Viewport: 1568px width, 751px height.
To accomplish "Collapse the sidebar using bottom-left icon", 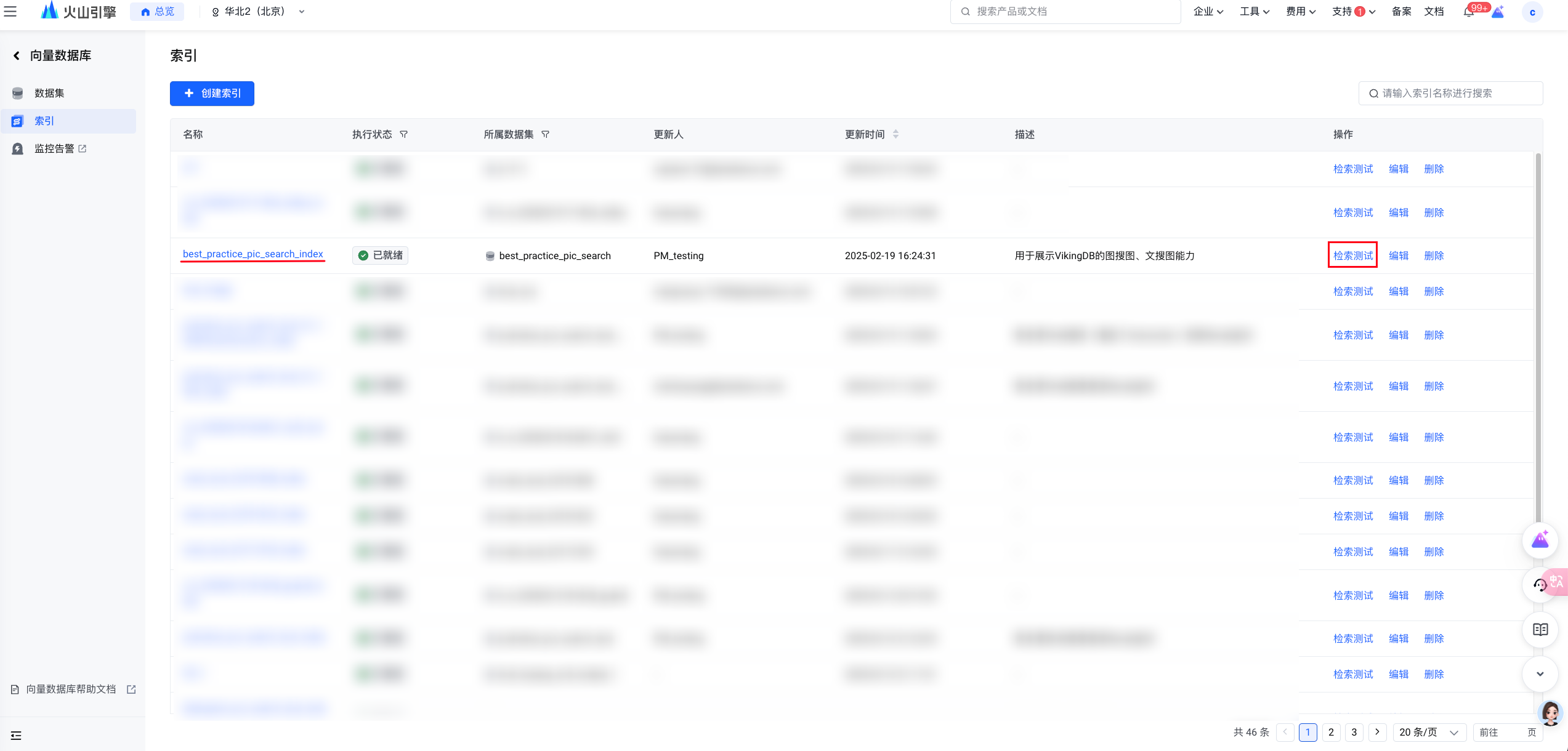I will 16,736.
